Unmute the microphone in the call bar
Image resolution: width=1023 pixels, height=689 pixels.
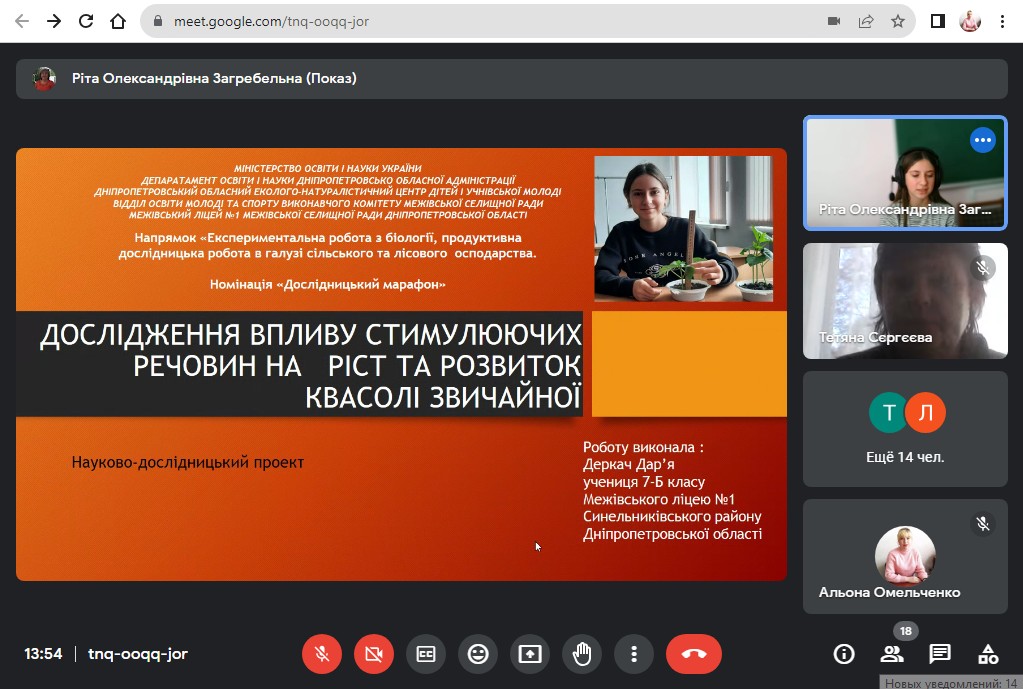coord(322,654)
